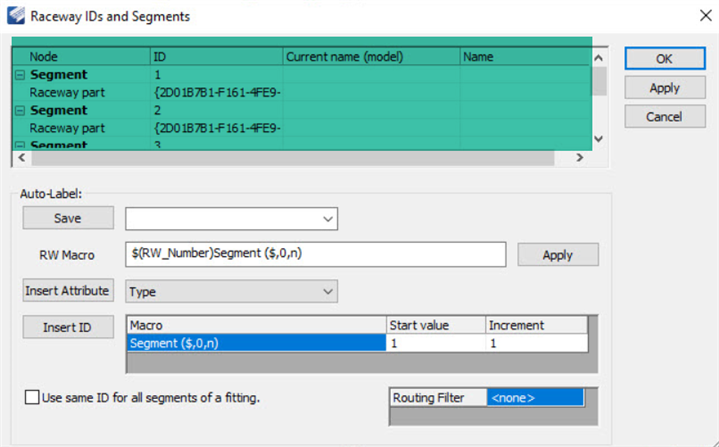Screen dimensions: 719x447
Task: Click the Insert Attribute button
Action: click(68, 291)
